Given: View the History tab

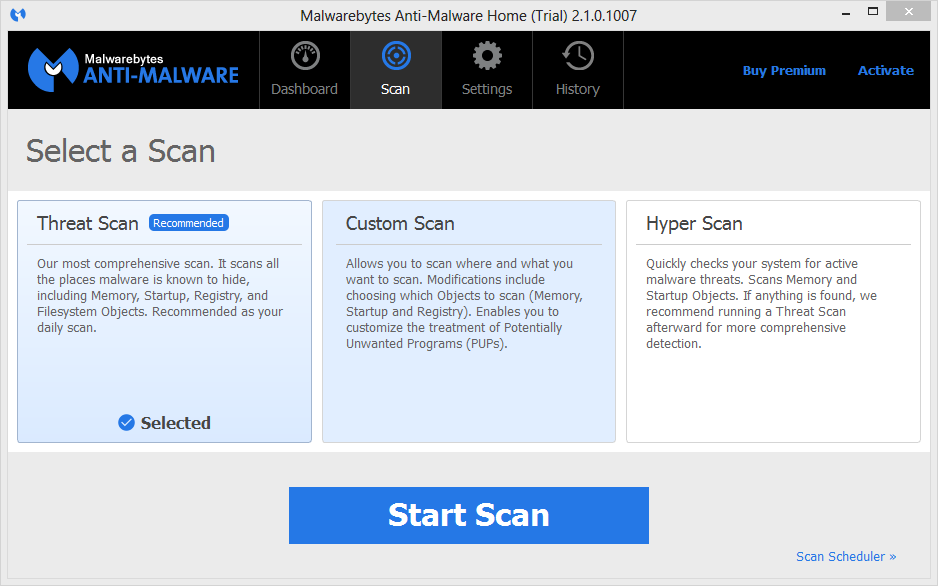Looking at the screenshot, I should [578, 70].
